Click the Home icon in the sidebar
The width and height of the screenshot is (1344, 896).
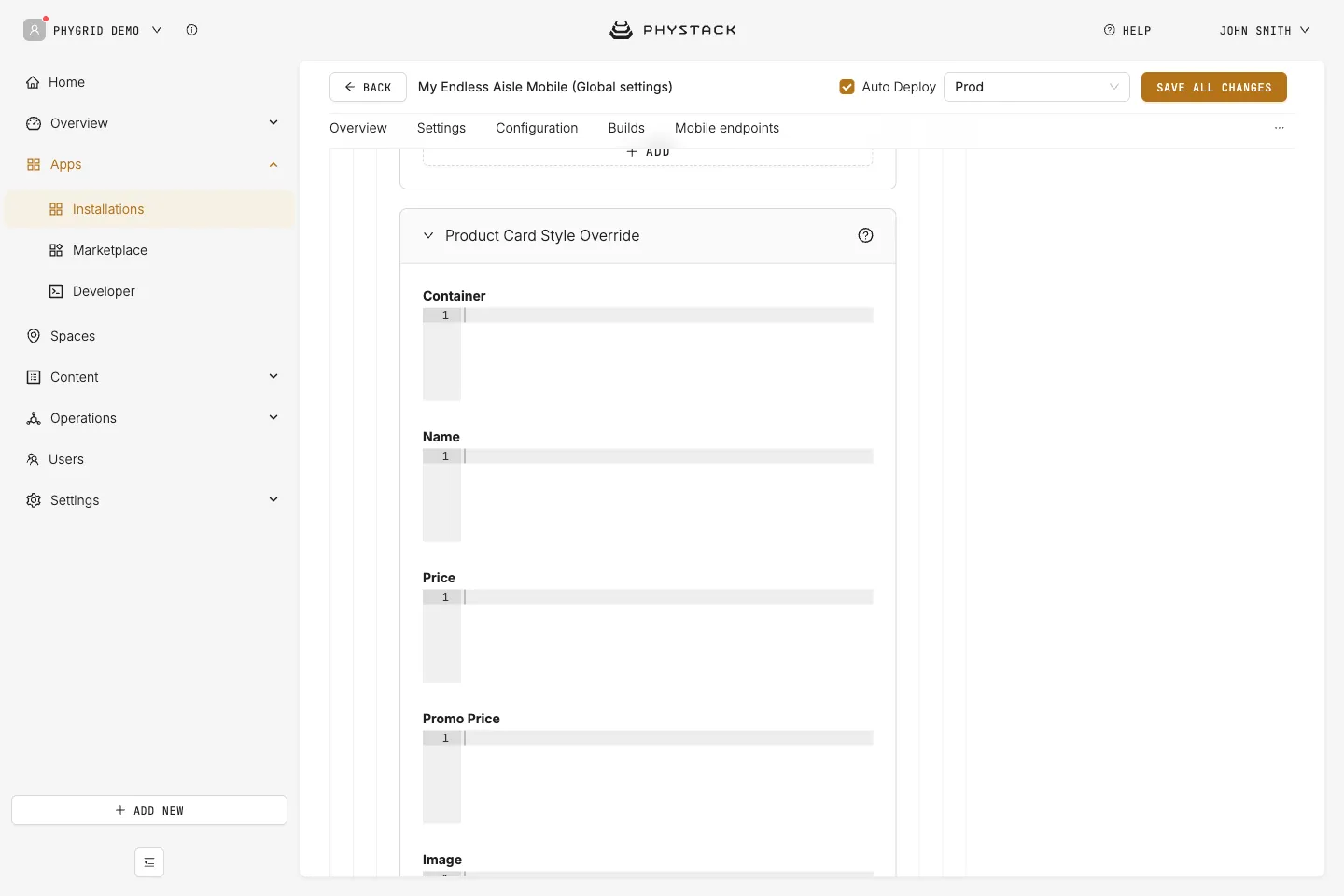pos(33,82)
